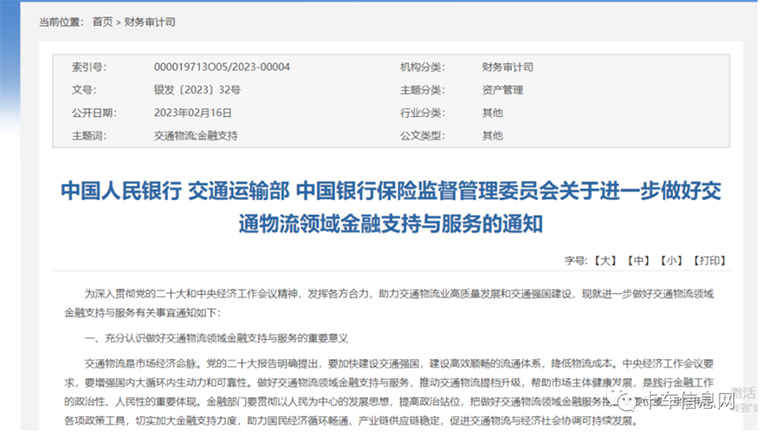Click the 字号 label beside the size options
The width and height of the screenshot is (760, 434).
pyautogui.click(x=576, y=260)
